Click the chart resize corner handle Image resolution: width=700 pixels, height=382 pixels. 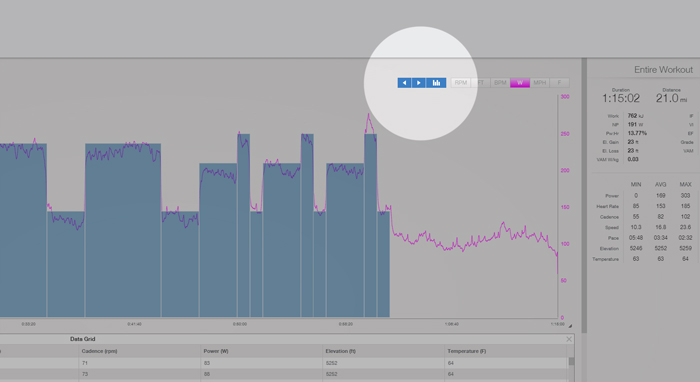tap(570, 326)
